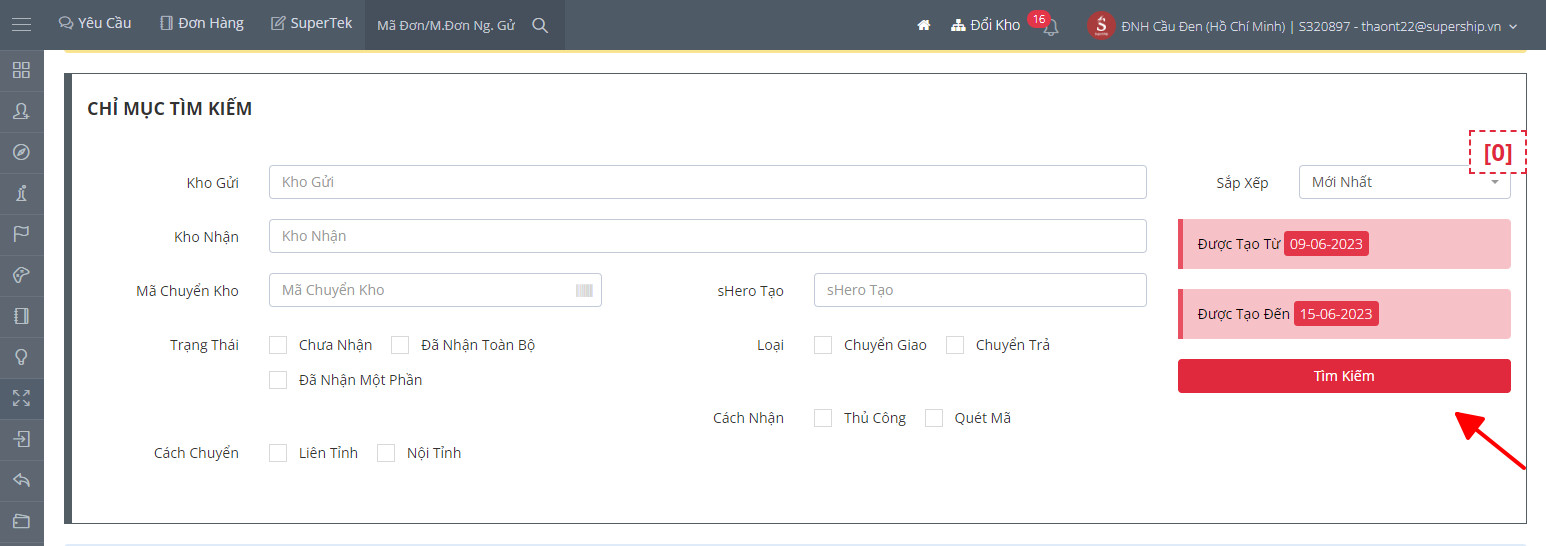Tick the Nội Tỉnh checkbox

click(386, 453)
